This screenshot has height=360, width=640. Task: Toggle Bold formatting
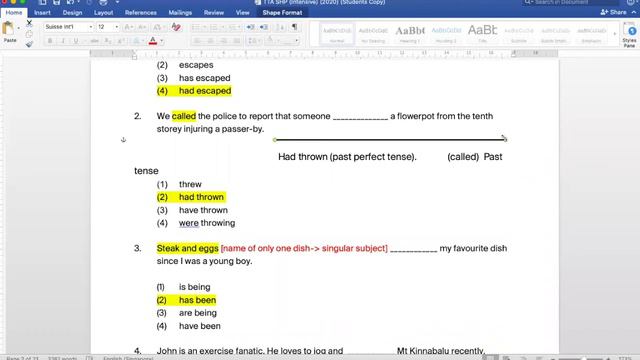[x=50, y=41]
